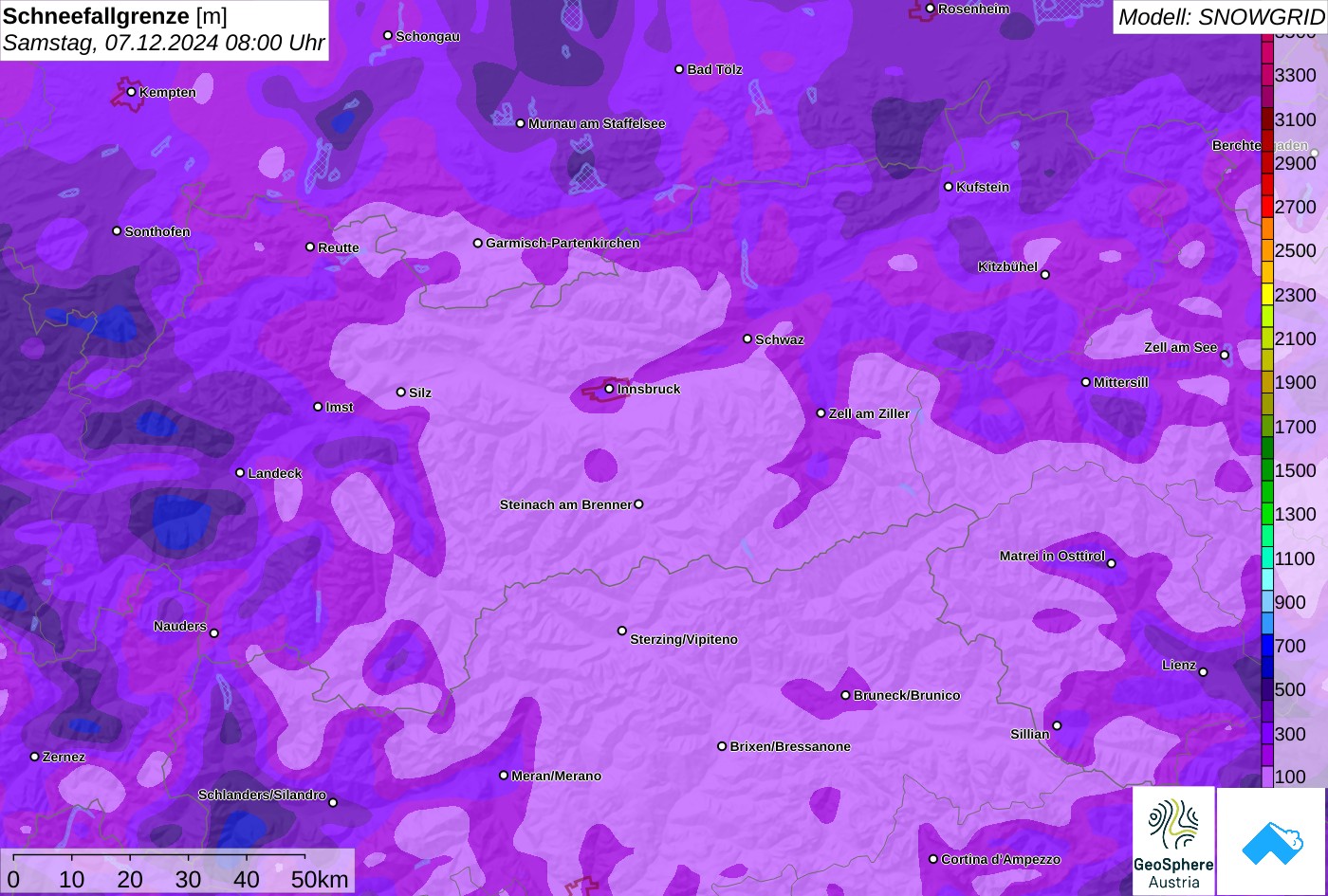
Task: Select the Zell am See marker dot
Action: click(x=1225, y=356)
